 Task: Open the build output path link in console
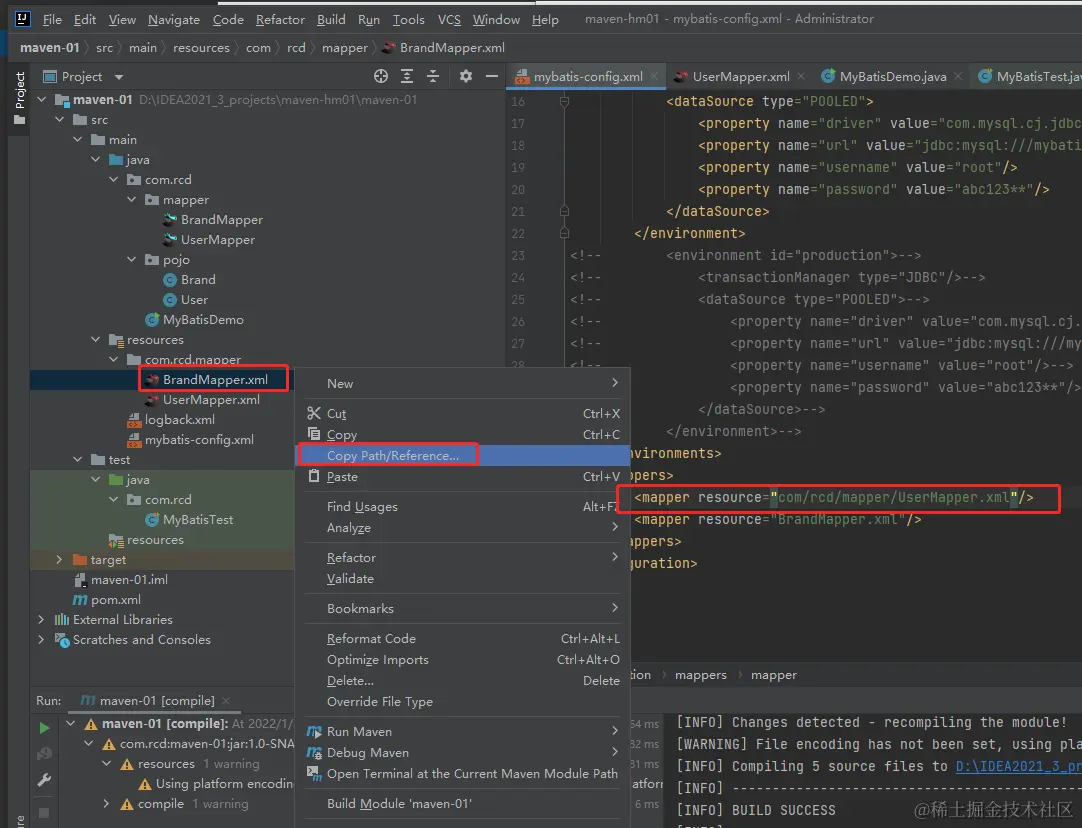click(1019, 766)
